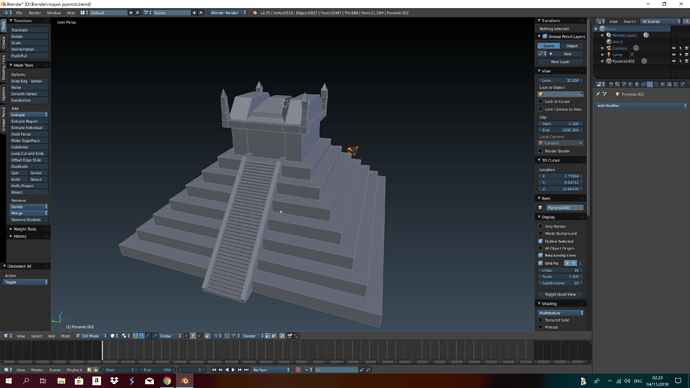Click the Global orientation selector
This screenshot has width=690, height=388.
pos(169,336)
